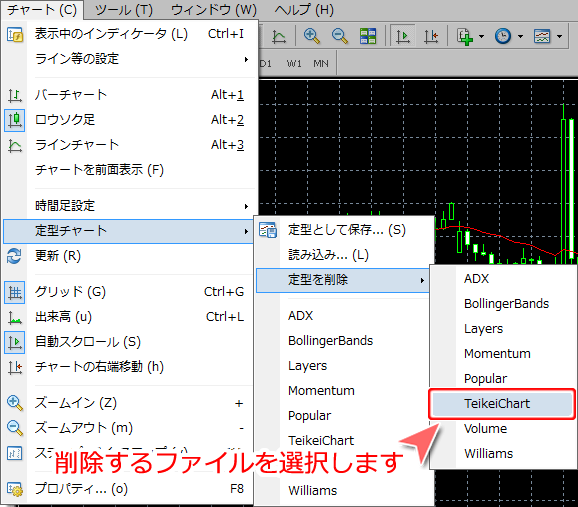Image resolution: width=578 pixels, height=507 pixels.
Task: Click 表示中のインディケータ menu entry
Action: (x=128, y=34)
